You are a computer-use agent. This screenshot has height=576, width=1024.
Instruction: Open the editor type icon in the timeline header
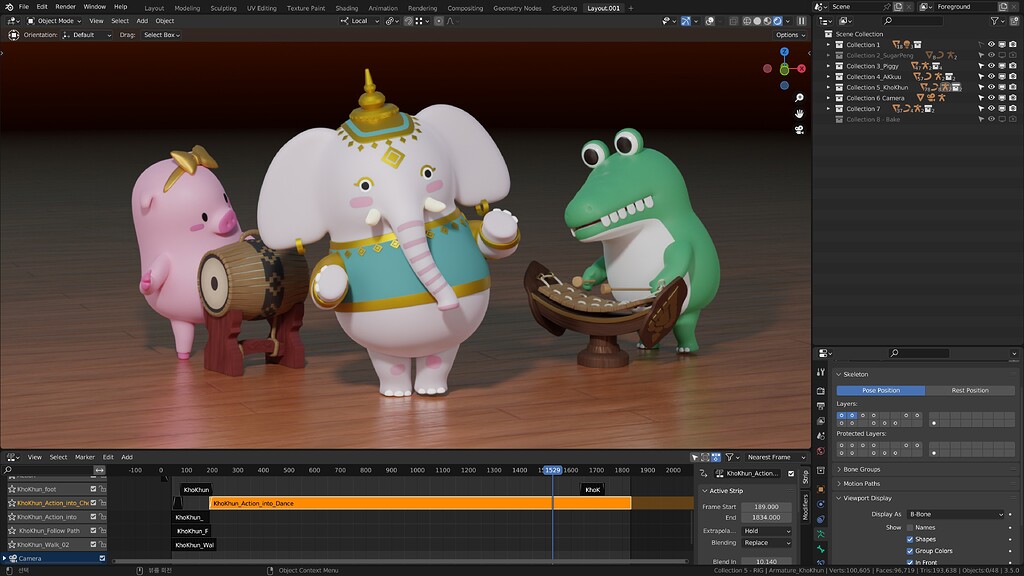coord(12,457)
